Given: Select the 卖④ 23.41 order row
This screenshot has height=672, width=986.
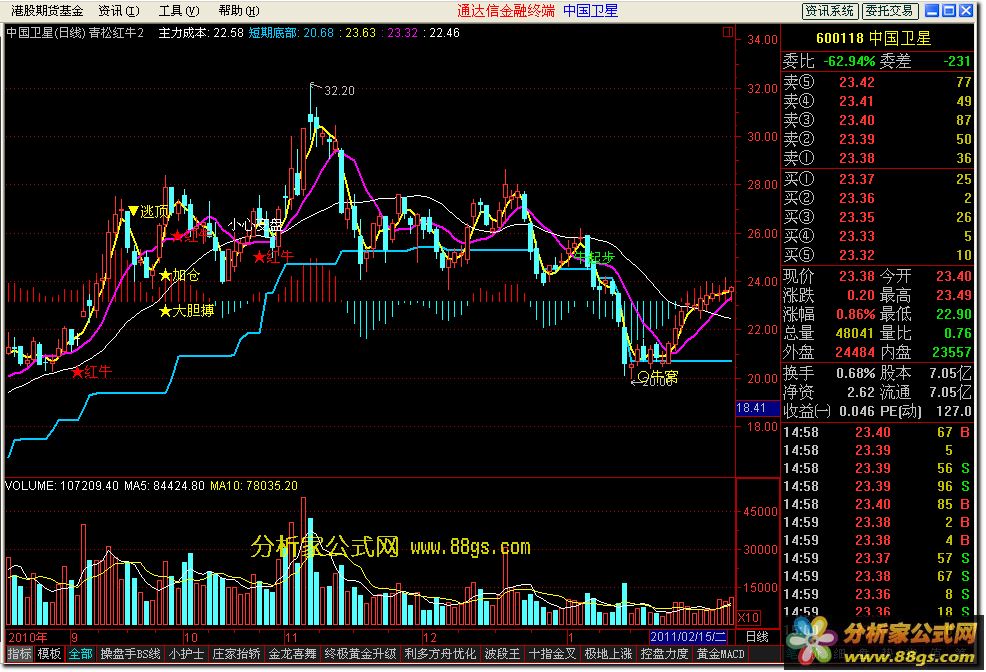Looking at the screenshot, I should click(x=877, y=101).
